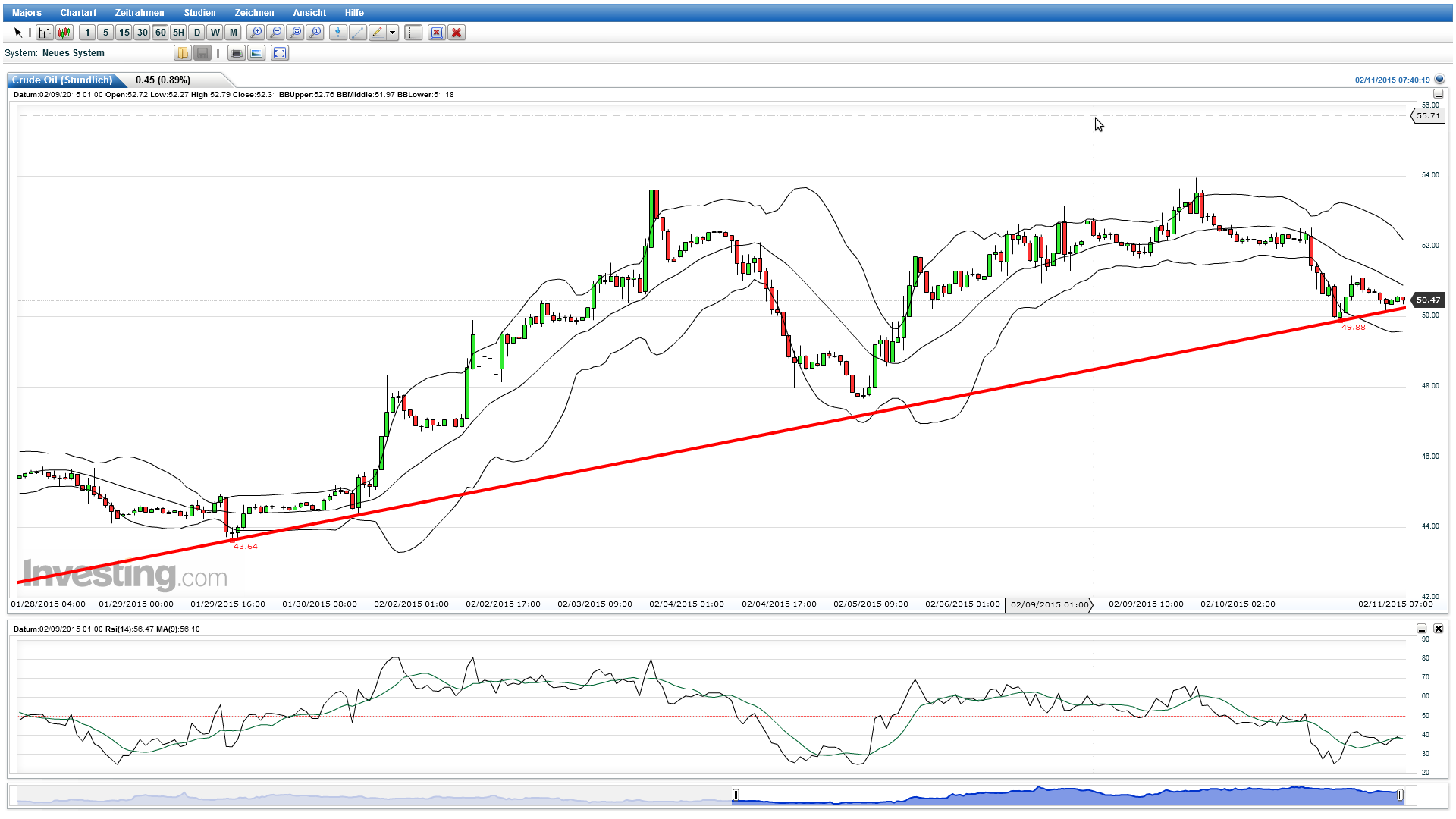Open a chart template via the folder icon

pos(183,53)
